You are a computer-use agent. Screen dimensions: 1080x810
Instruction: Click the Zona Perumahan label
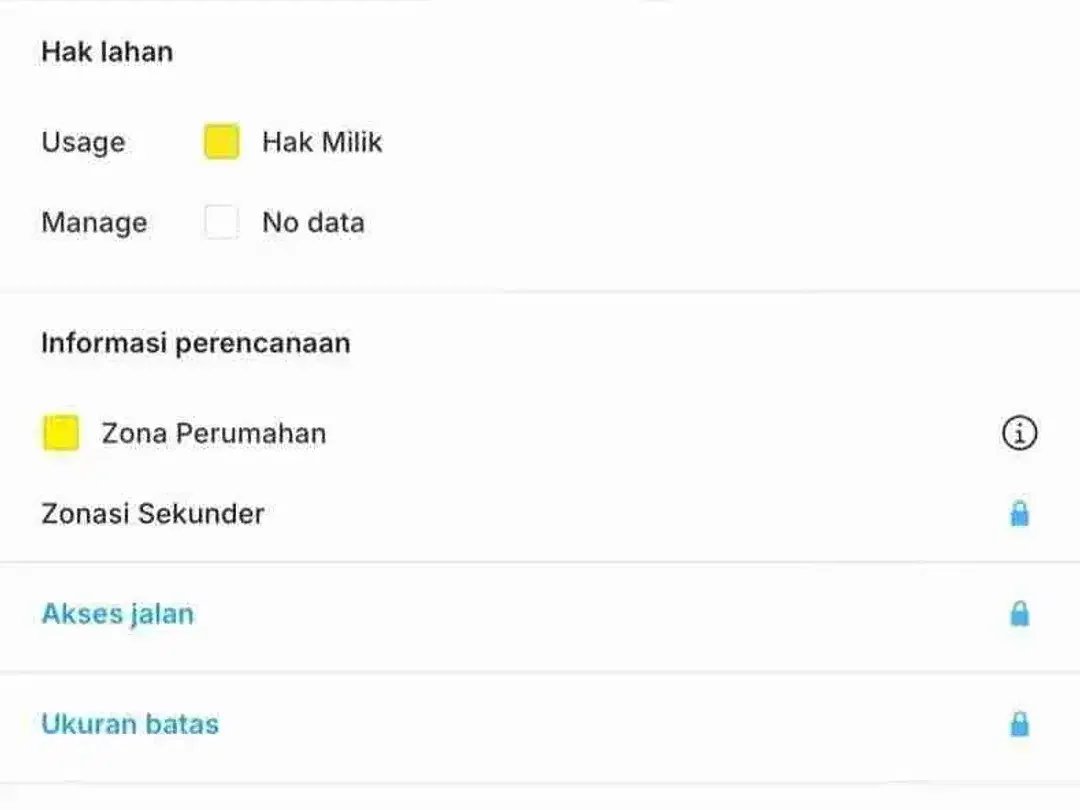(214, 434)
